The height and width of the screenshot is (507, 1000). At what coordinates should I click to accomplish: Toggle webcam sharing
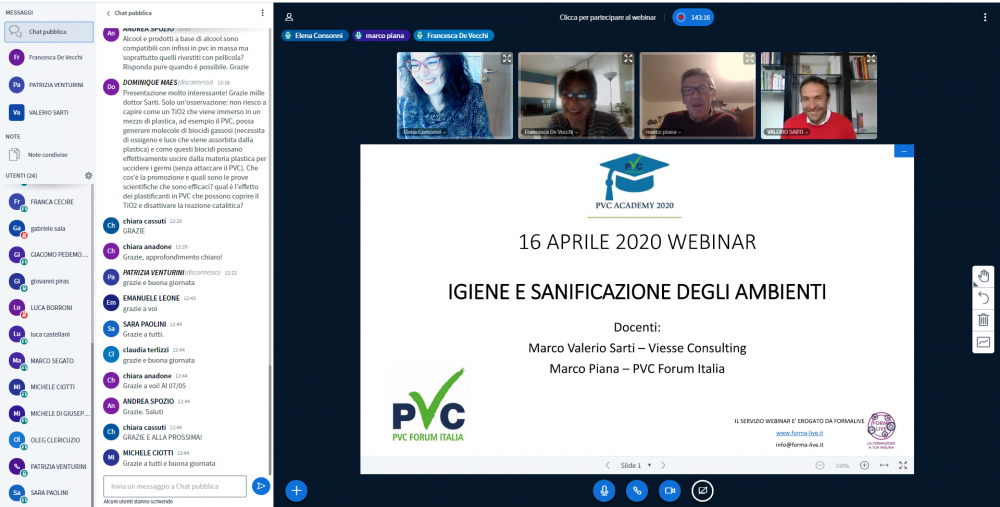[669, 490]
